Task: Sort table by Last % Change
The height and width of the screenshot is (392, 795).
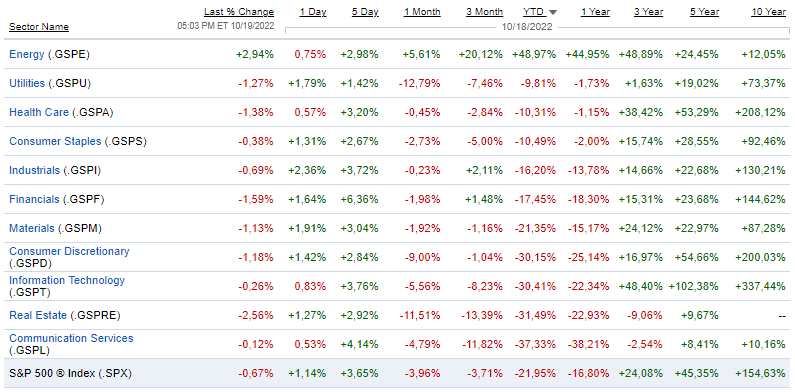Action: pyautogui.click(x=239, y=12)
